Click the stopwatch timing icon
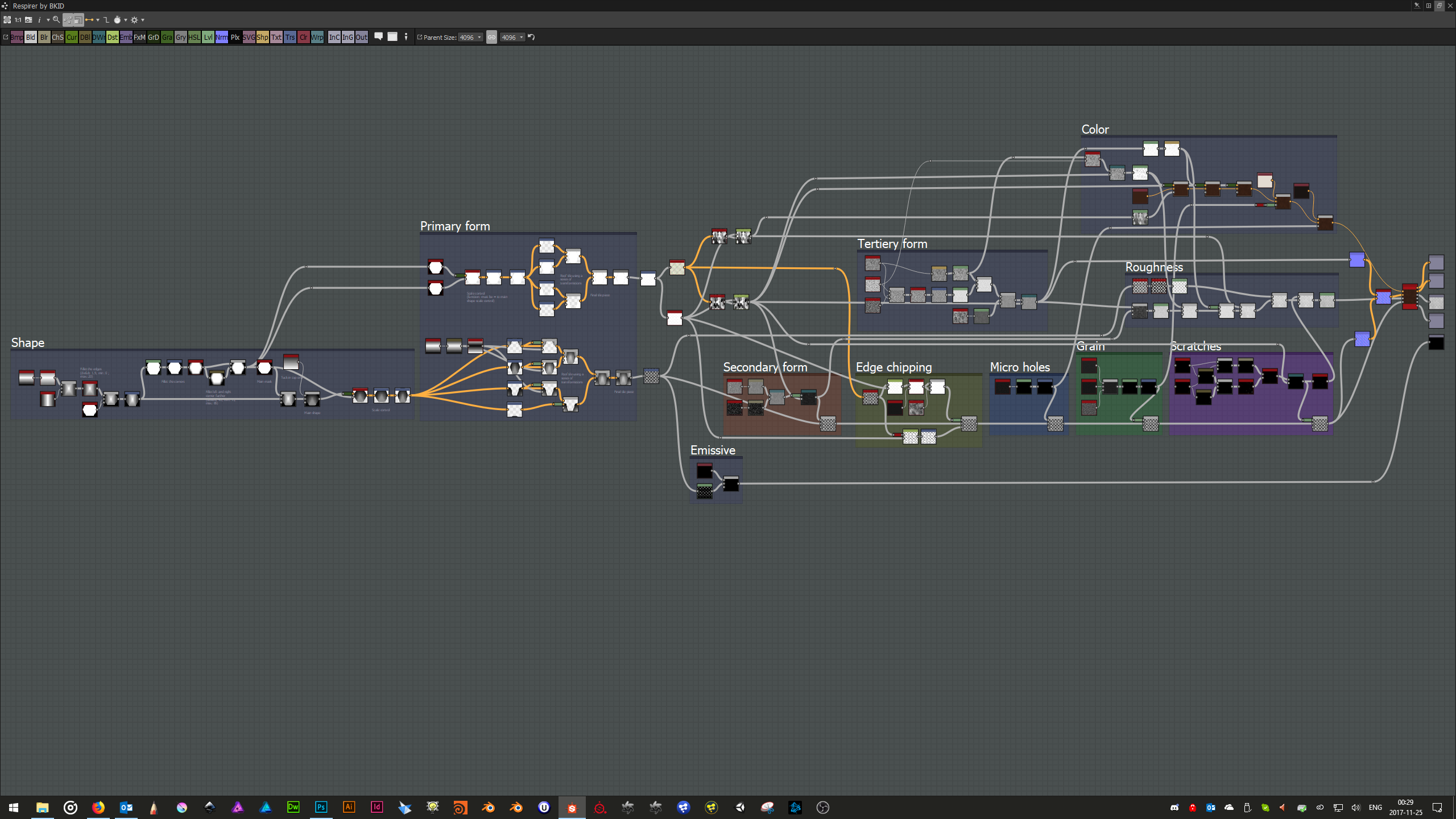Image resolution: width=1456 pixels, height=819 pixels. click(x=117, y=20)
